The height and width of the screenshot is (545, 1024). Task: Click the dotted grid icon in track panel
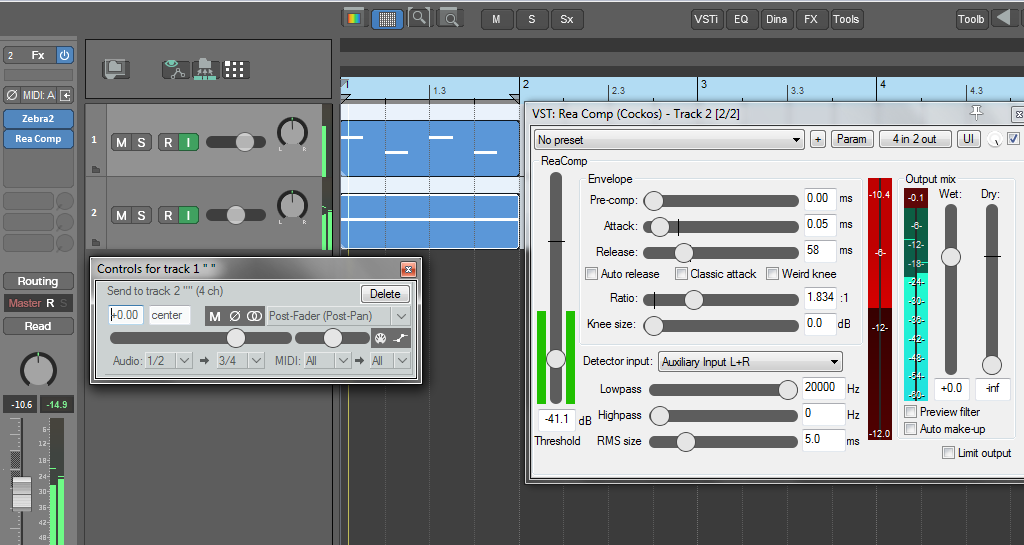coord(234,69)
